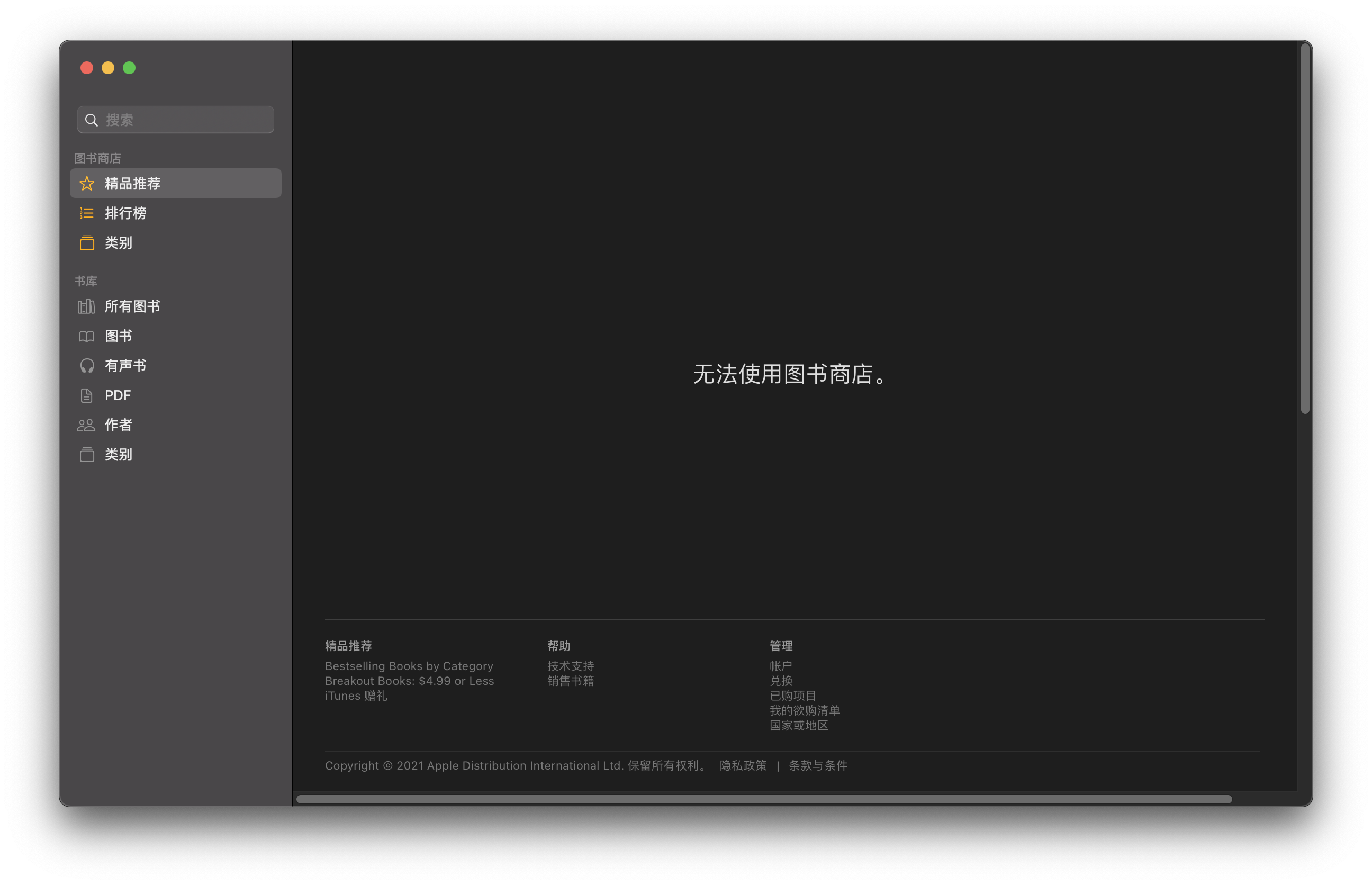Image resolution: width=1372 pixels, height=885 pixels.
Task: Open the 隐私政策 footer link
Action: [743, 765]
